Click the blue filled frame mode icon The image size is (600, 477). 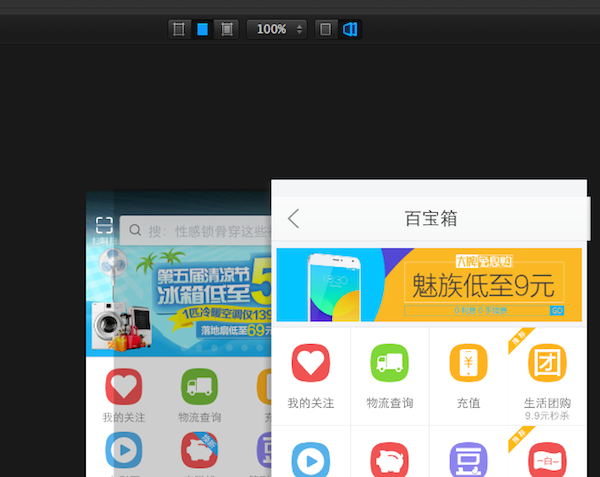202,29
